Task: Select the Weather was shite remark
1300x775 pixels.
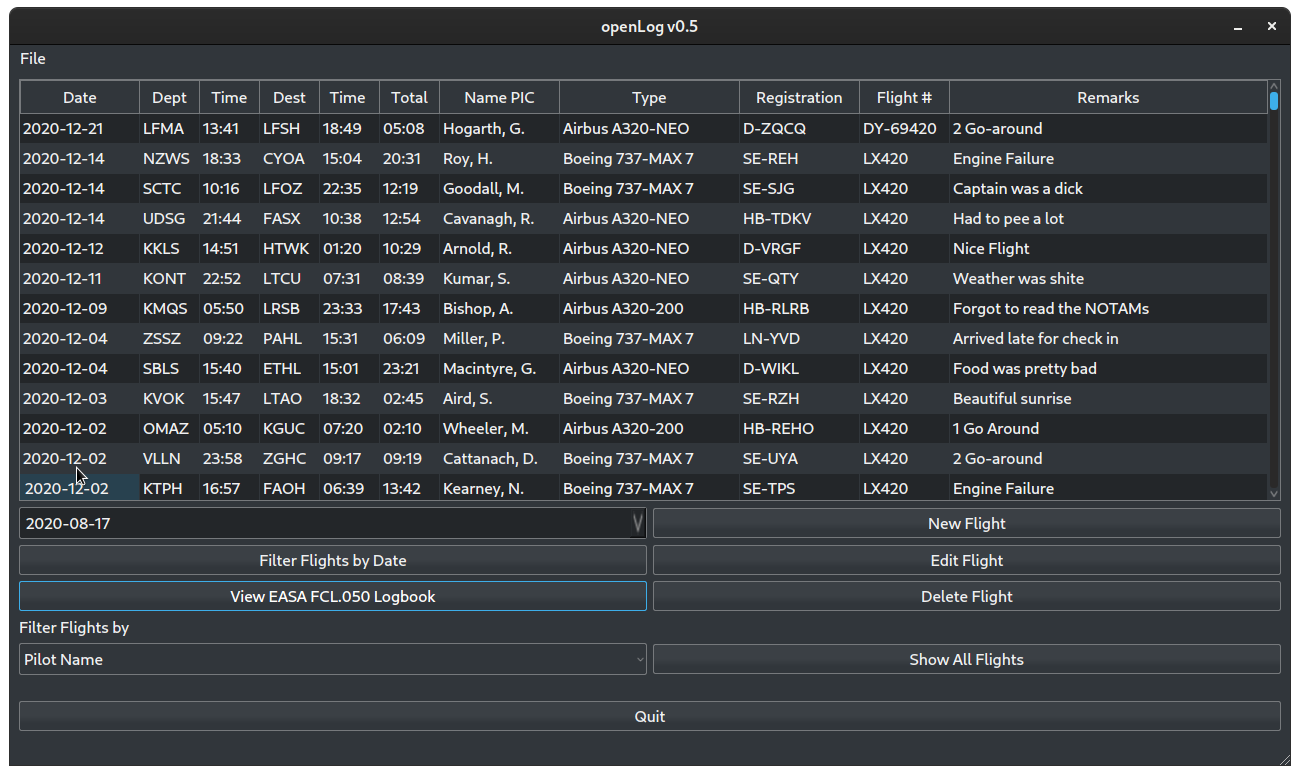Action: [1108, 278]
